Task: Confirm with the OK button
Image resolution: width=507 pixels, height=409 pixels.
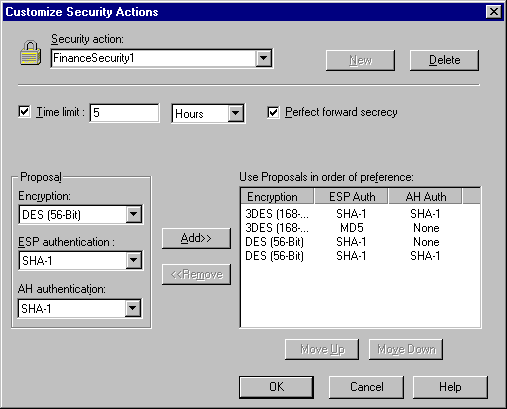Action: click(276, 387)
